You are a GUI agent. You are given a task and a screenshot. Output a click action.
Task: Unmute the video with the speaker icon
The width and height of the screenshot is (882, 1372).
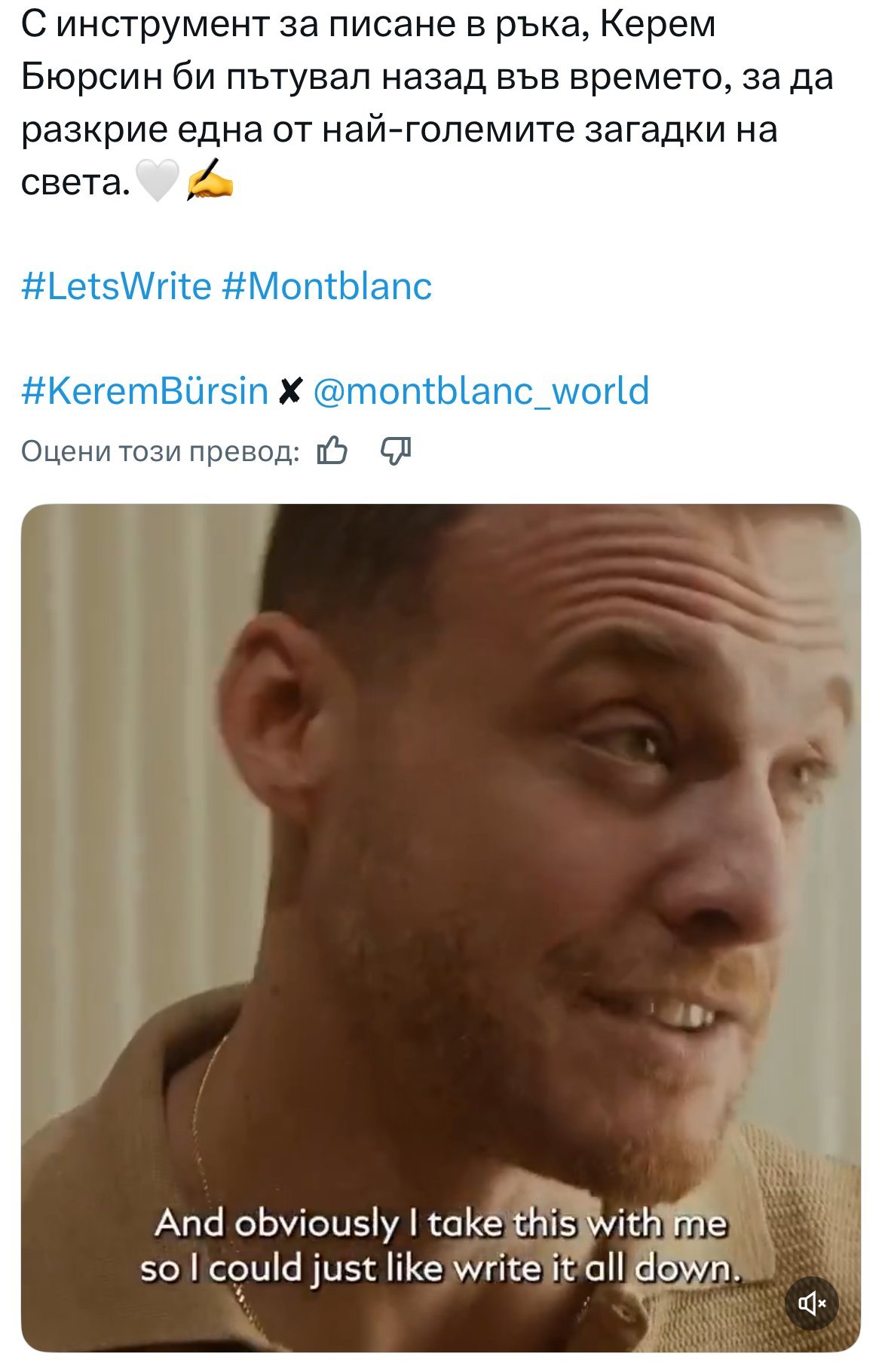click(x=813, y=1303)
